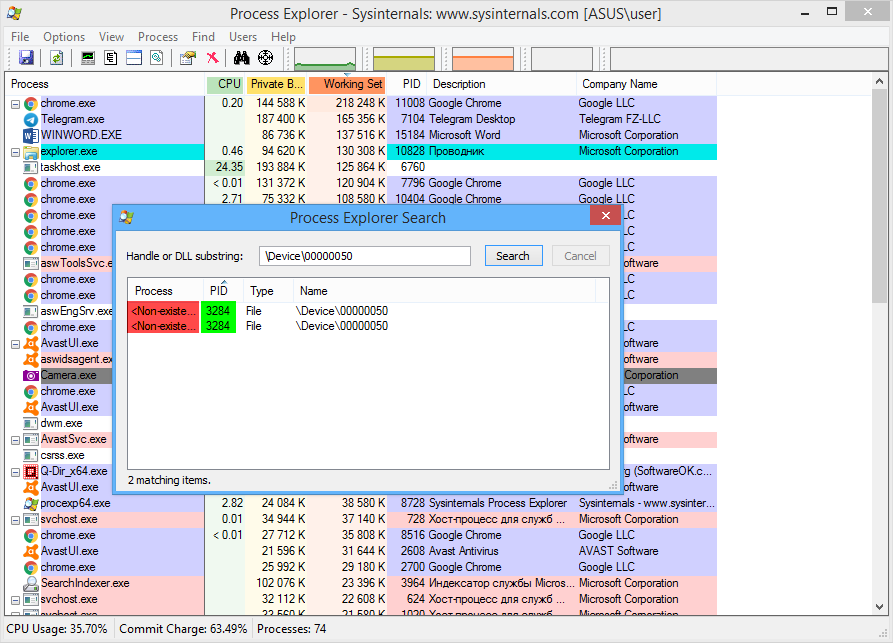The width and height of the screenshot is (893, 643).
Task: Focus the Handle or DLL substring field
Action: click(x=364, y=256)
